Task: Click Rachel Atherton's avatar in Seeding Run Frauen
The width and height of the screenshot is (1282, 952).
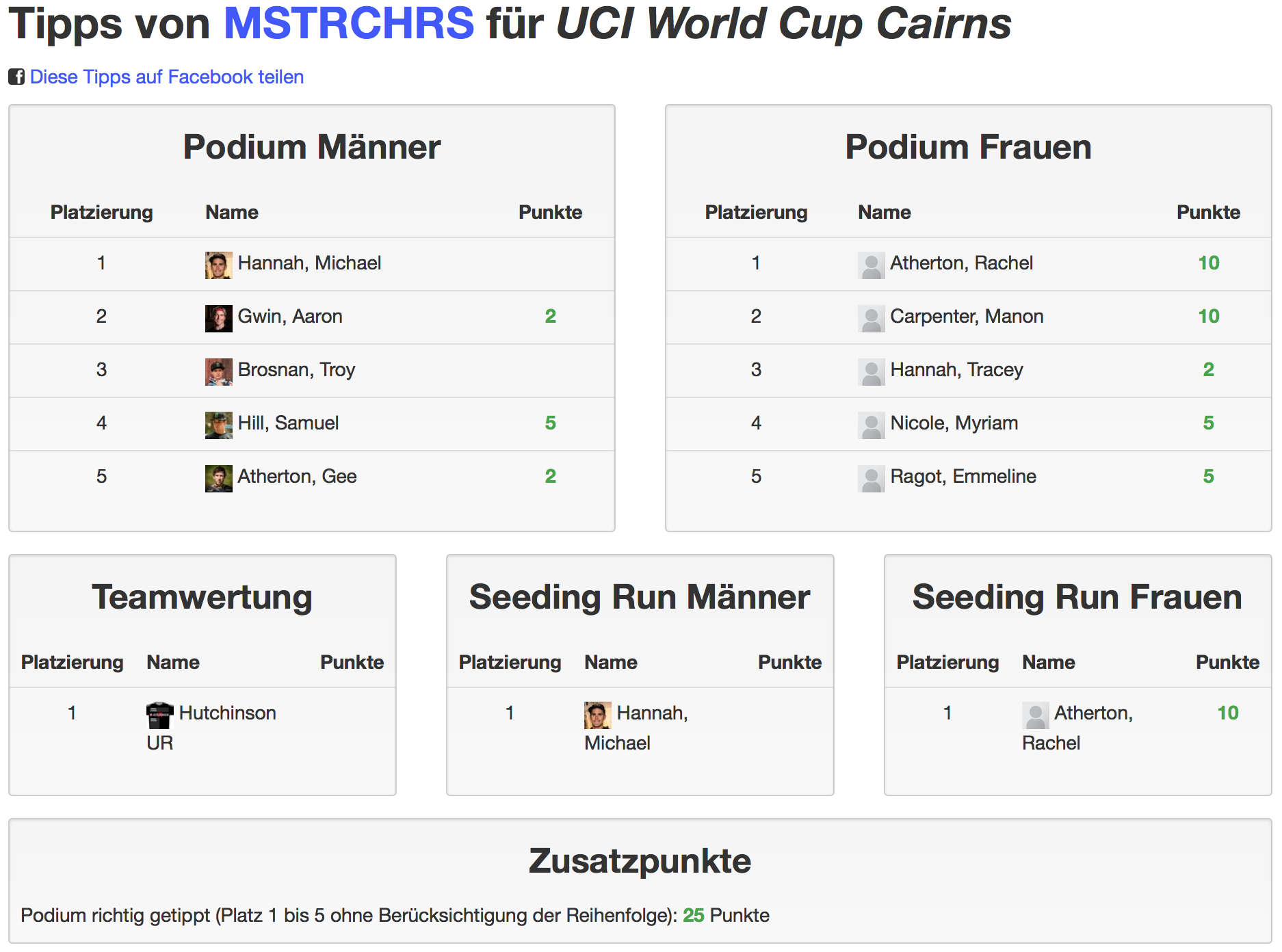Action: point(1035,715)
